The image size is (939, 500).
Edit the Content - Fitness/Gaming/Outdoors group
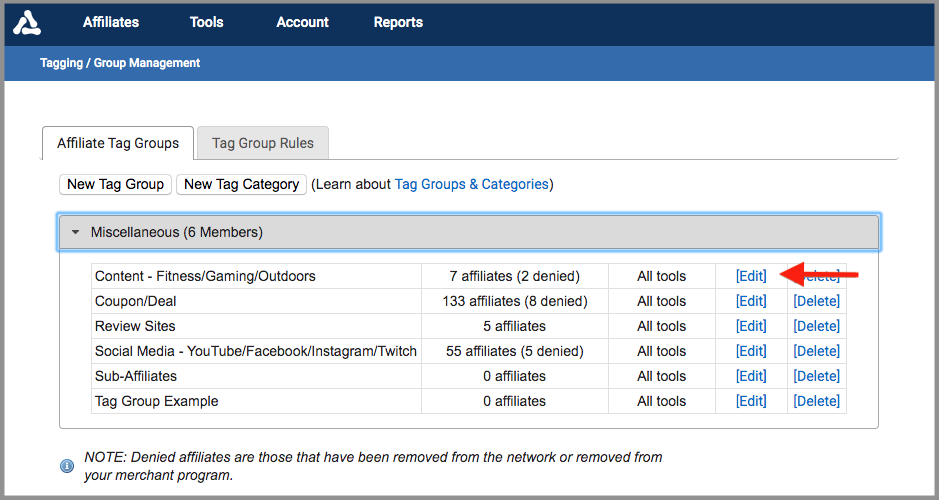pyautogui.click(x=751, y=276)
